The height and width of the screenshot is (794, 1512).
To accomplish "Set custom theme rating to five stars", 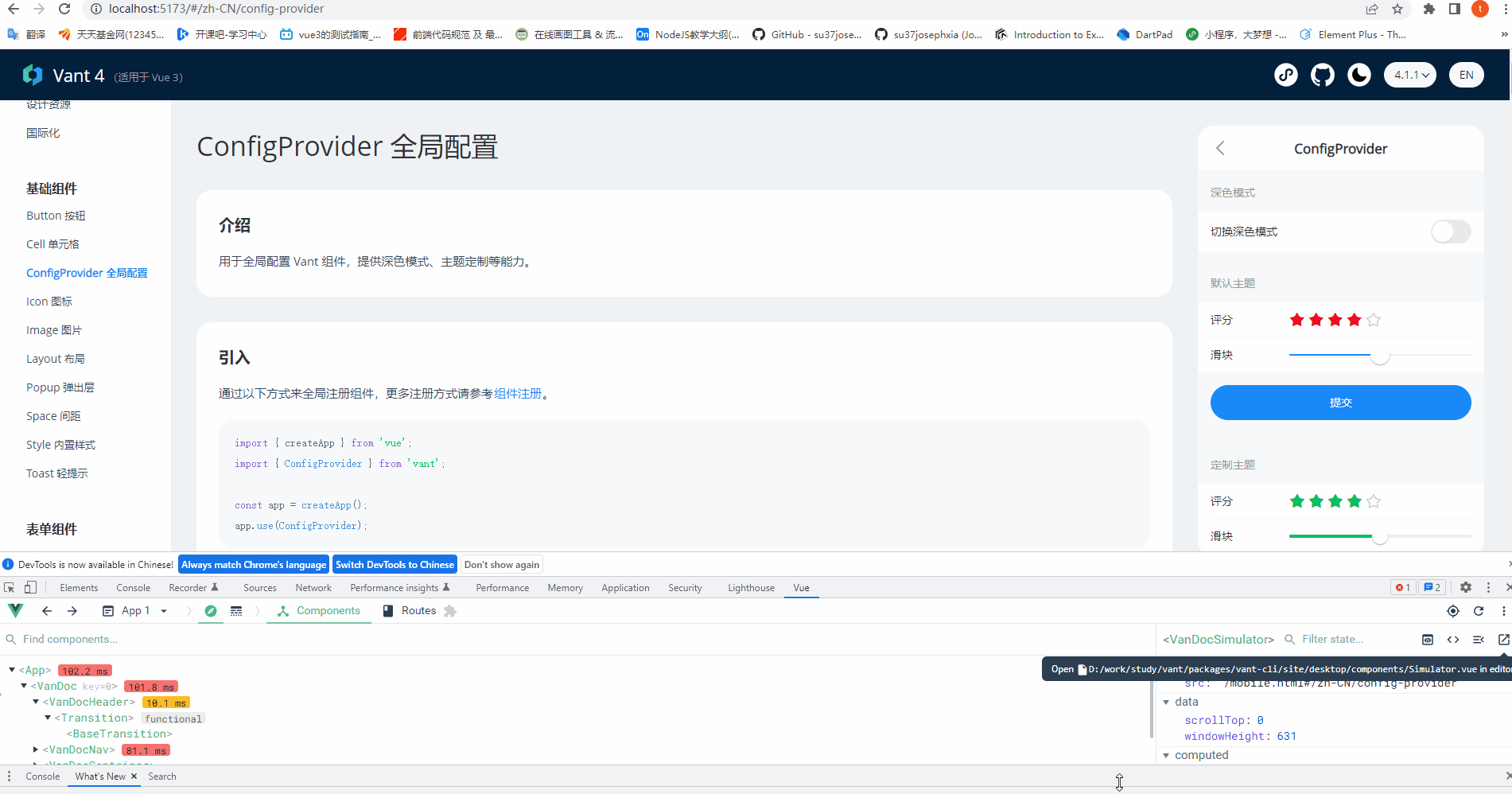I will point(1374,501).
